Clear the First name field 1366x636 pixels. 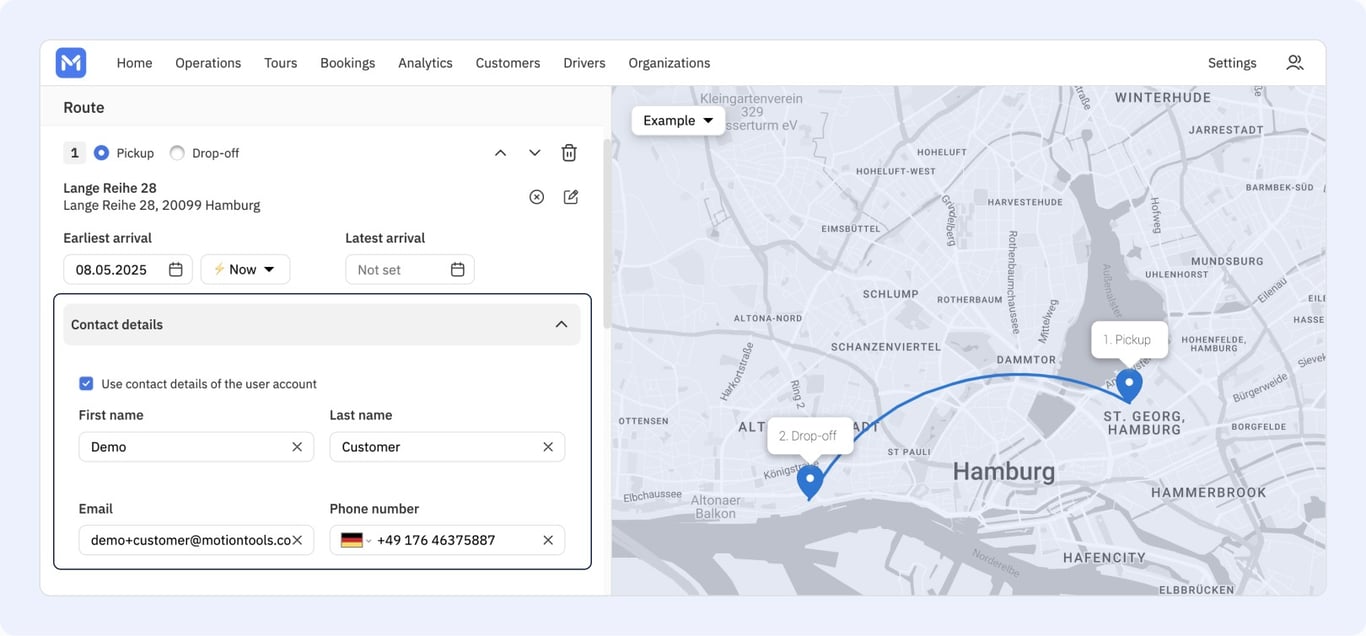pyautogui.click(x=297, y=447)
